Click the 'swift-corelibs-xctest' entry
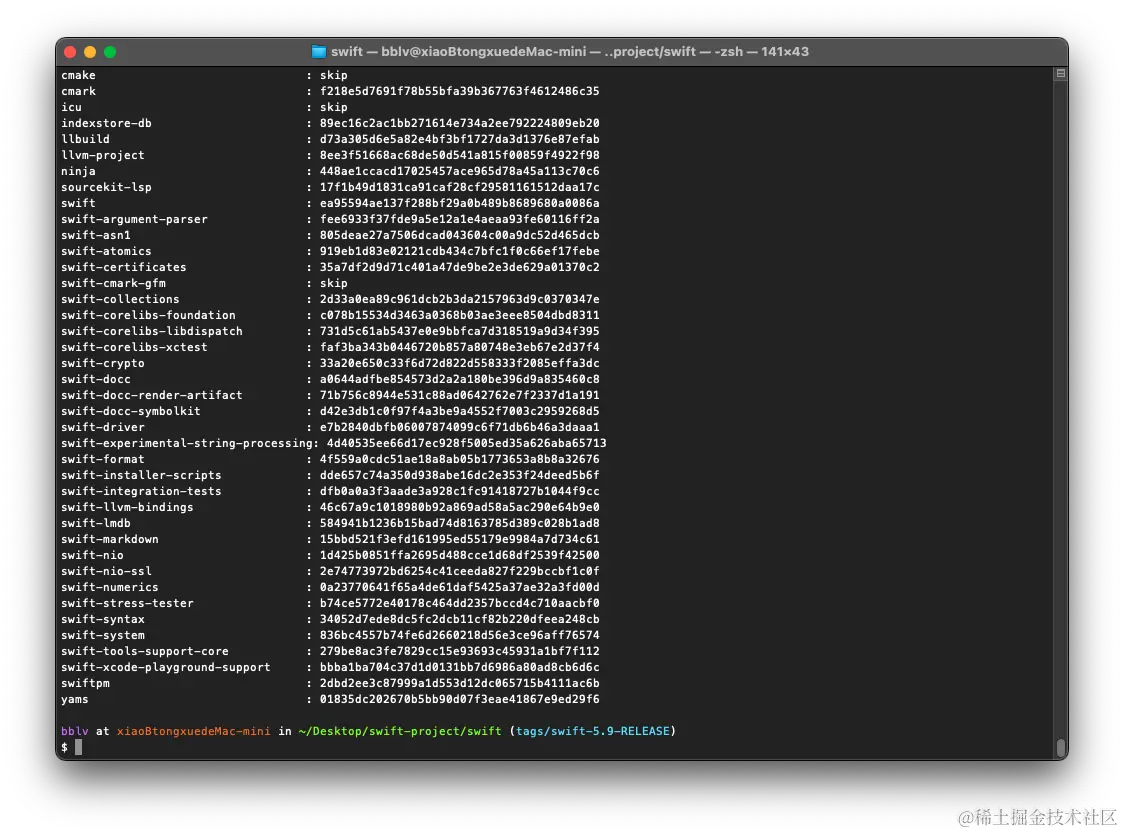Viewport: 1124px width, 834px height. (134, 347)
